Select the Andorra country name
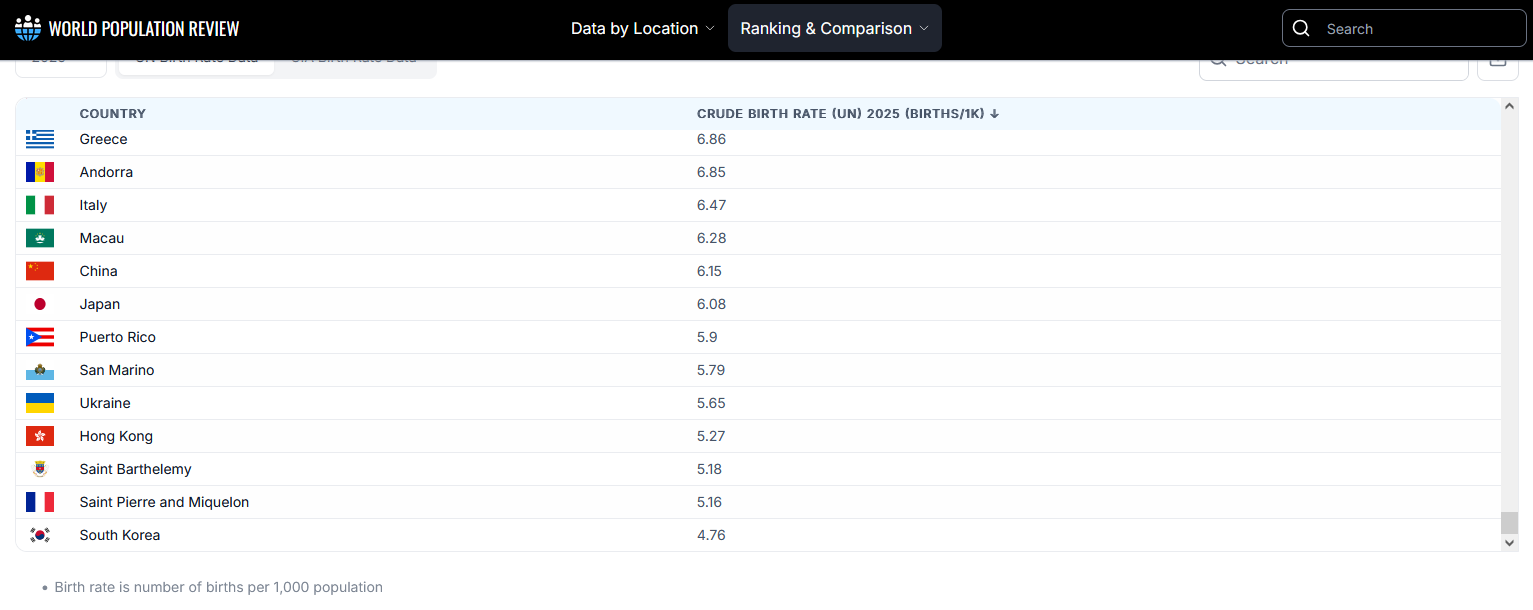 point(106,172)
